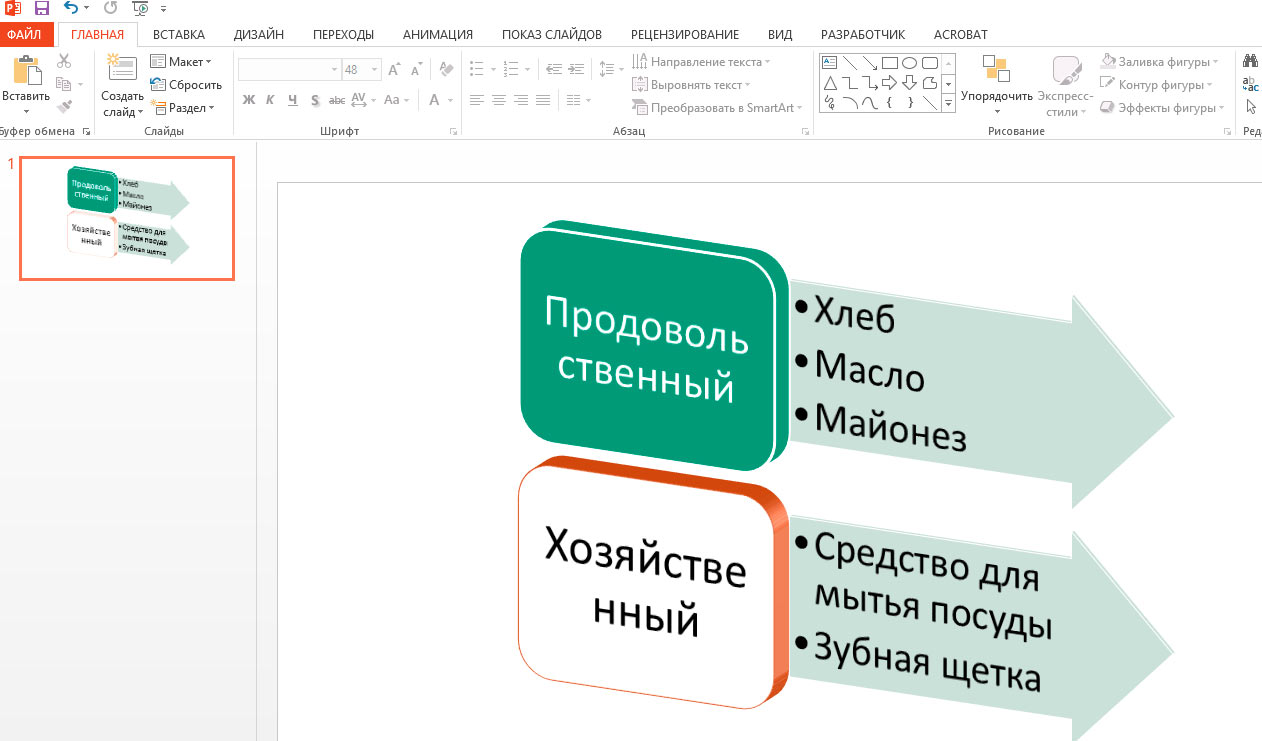Screen dimensions: 1262x741
Task: Click the Упорядочить arrange icon
Action: pyautogui.click(x=996, y=69)
